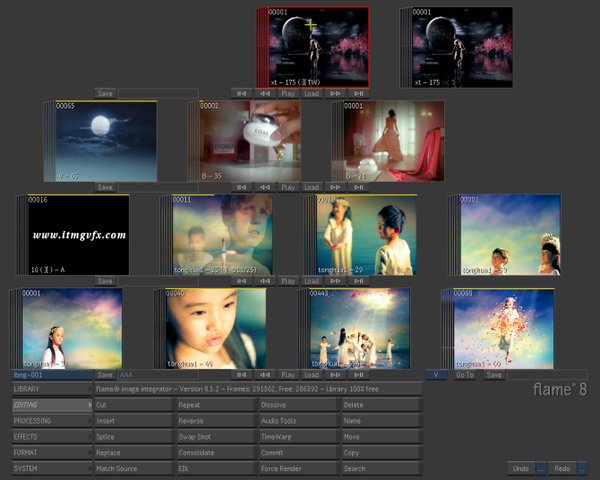Step forward one frame below xt – 175 clip

[x=336, y=93]
